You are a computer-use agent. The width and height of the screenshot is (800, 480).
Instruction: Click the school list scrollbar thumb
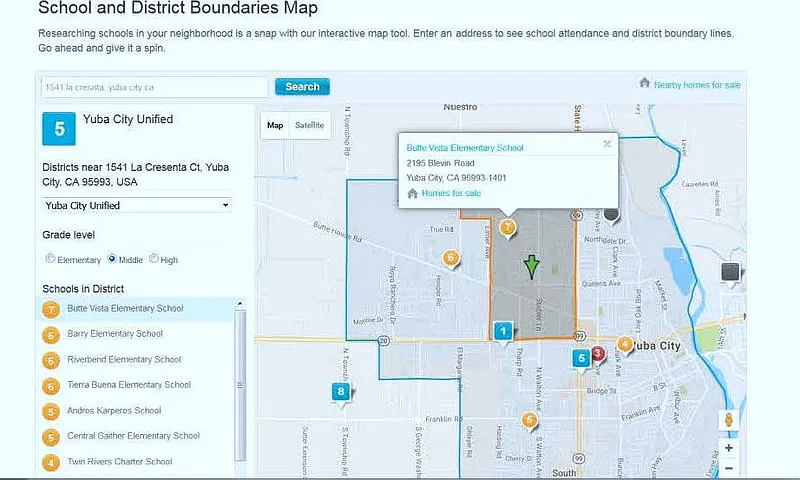click(240, 386)
